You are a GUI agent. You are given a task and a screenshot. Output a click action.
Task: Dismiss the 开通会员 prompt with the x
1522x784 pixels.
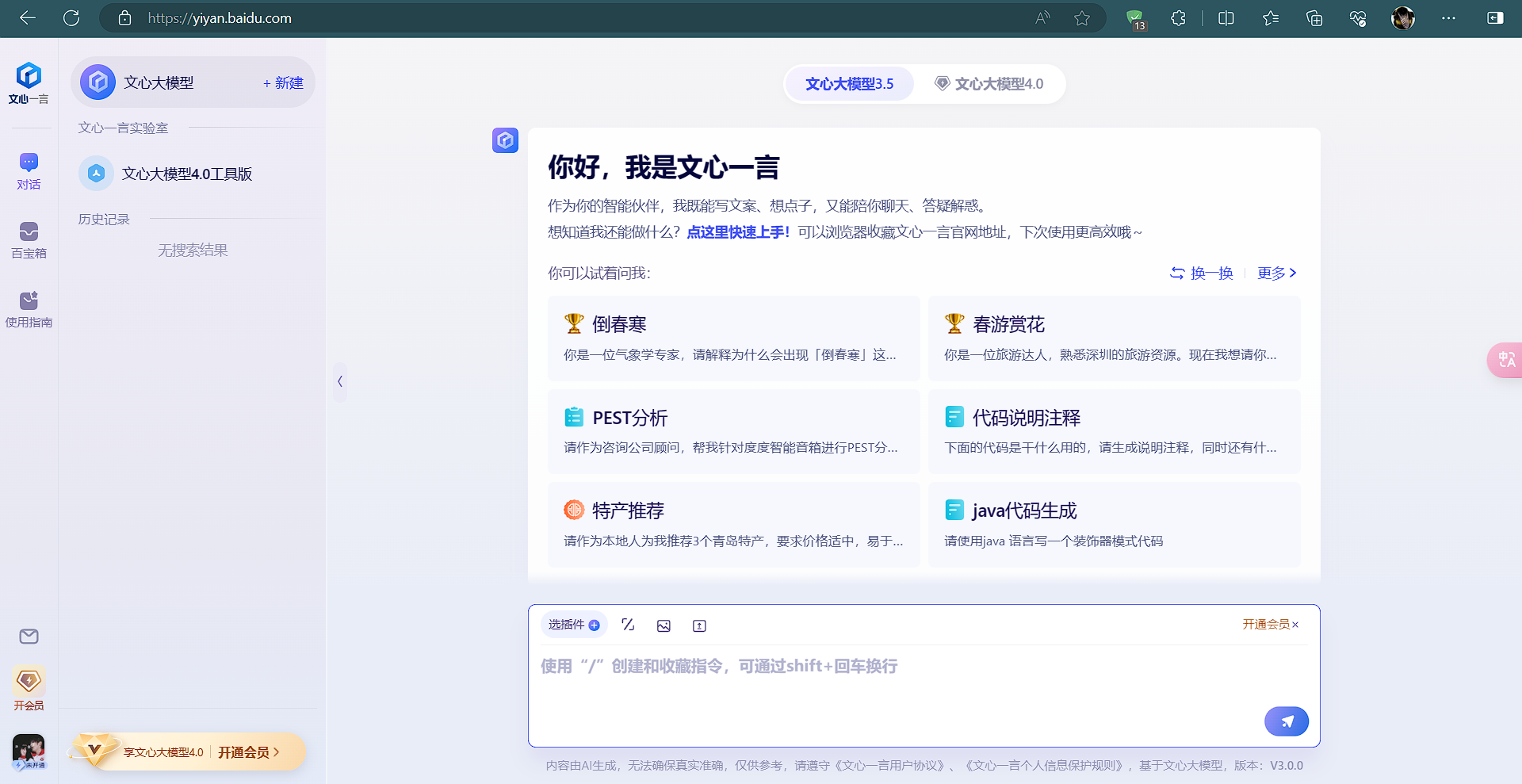1295,625
